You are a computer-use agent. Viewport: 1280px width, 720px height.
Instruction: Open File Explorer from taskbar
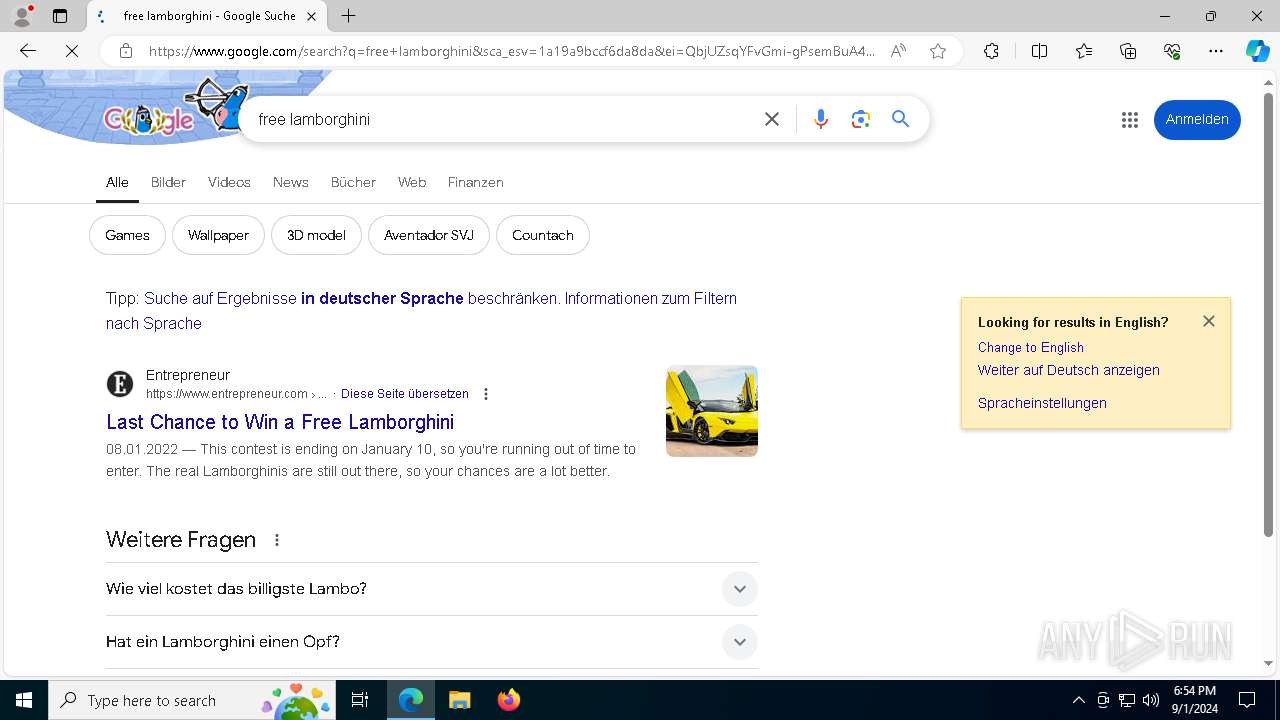[459, 700]
